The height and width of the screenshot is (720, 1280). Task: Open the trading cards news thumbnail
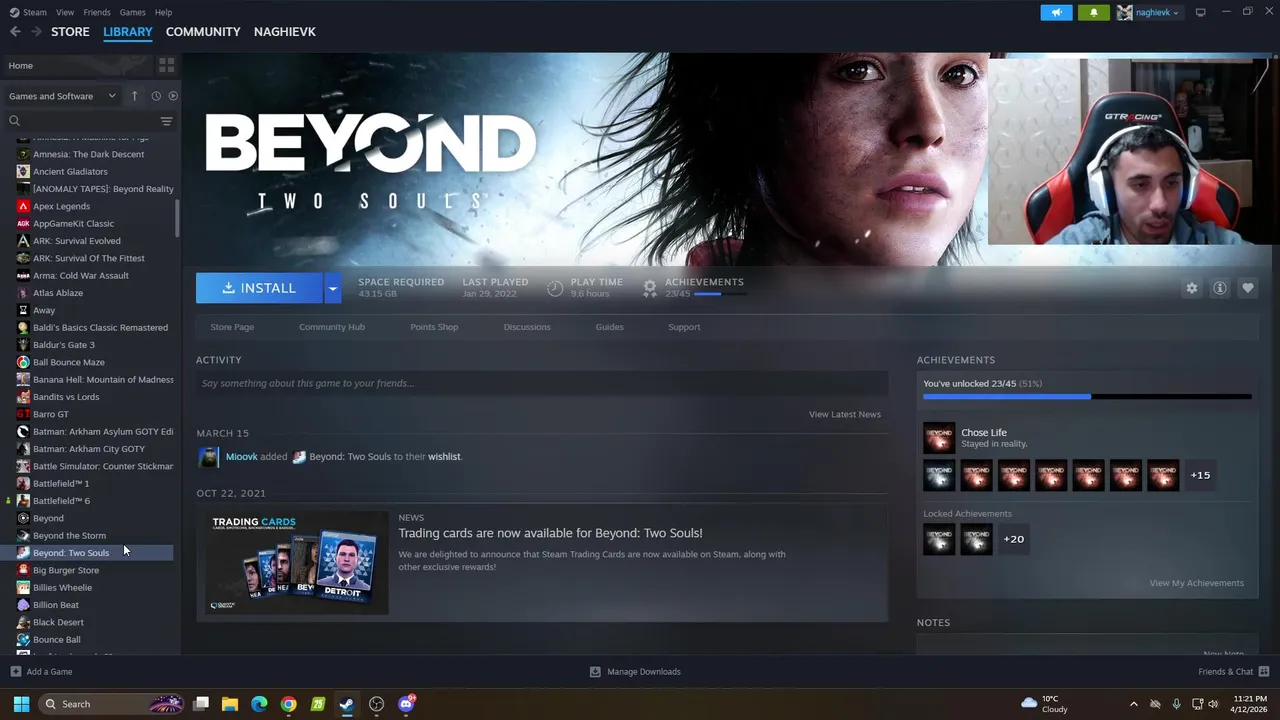(296, 562)
